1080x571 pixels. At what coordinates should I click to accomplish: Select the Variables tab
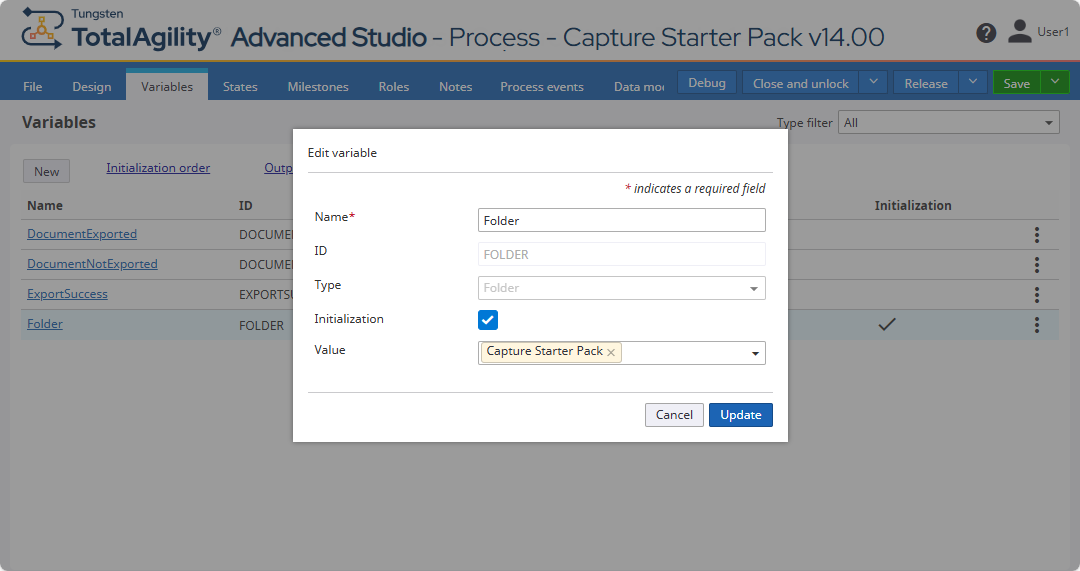167,86
